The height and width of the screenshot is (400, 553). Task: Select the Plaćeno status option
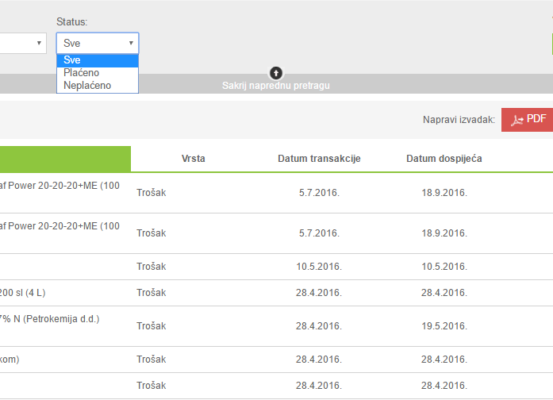click(x=97, y=73)
